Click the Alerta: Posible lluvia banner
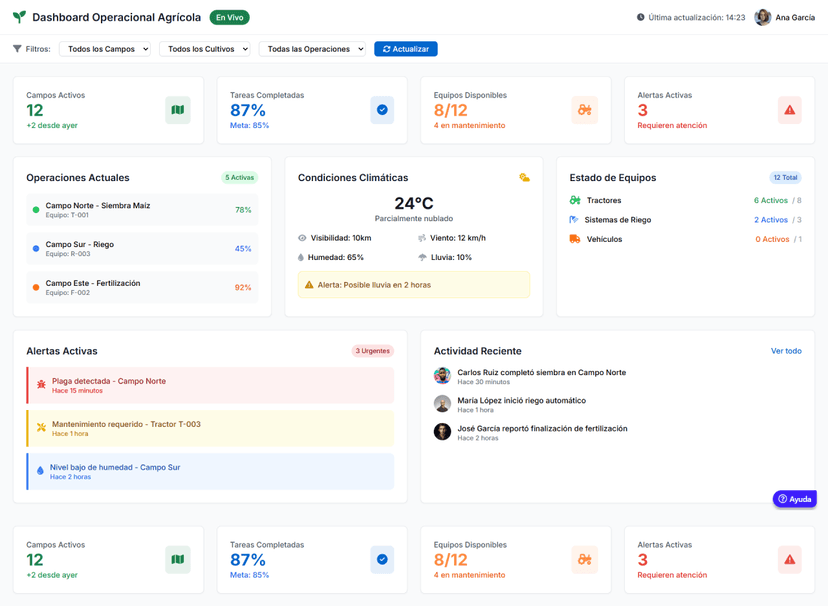Screen dimensions: 828x606 pyautogui.click(x=413, y=285)
